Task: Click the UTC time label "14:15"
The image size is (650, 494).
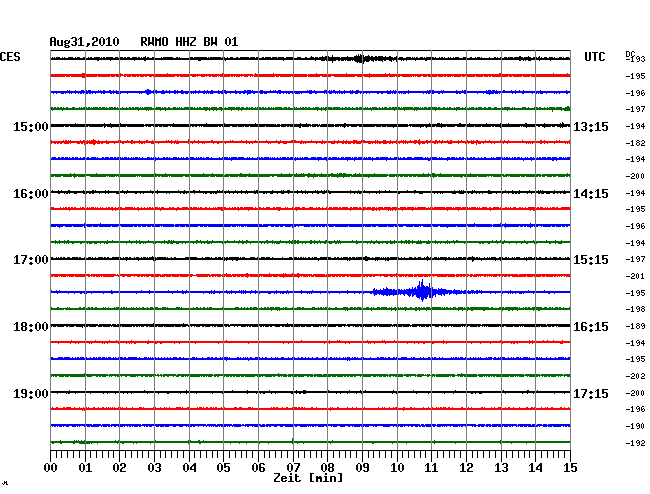Action: (x=591, y=194)
